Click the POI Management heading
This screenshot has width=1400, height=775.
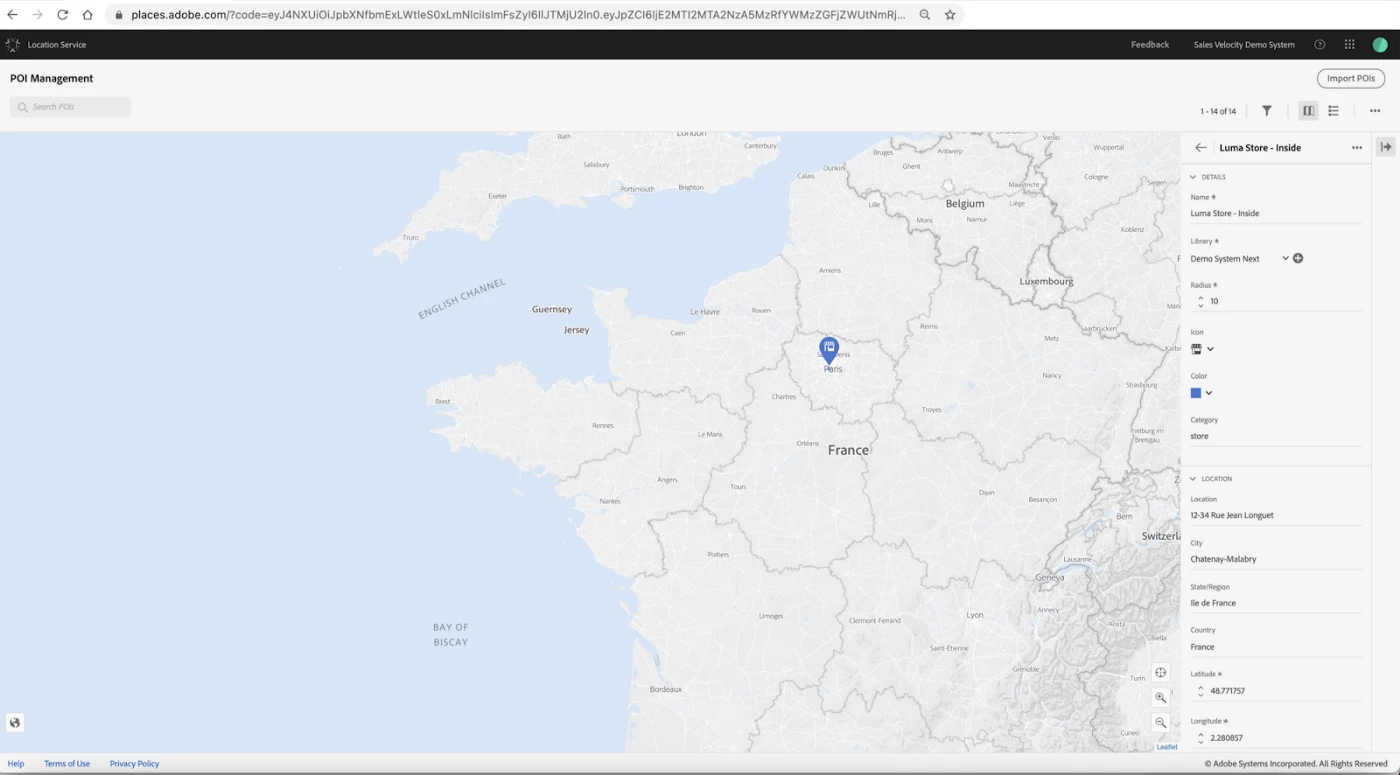[x=52, y=78]
